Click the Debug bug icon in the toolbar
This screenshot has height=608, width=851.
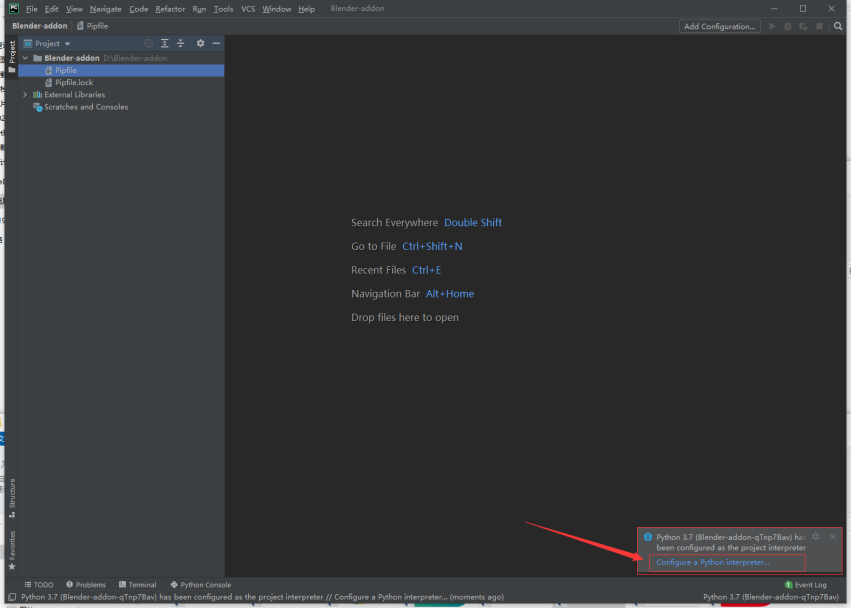(x=788, y=26)
